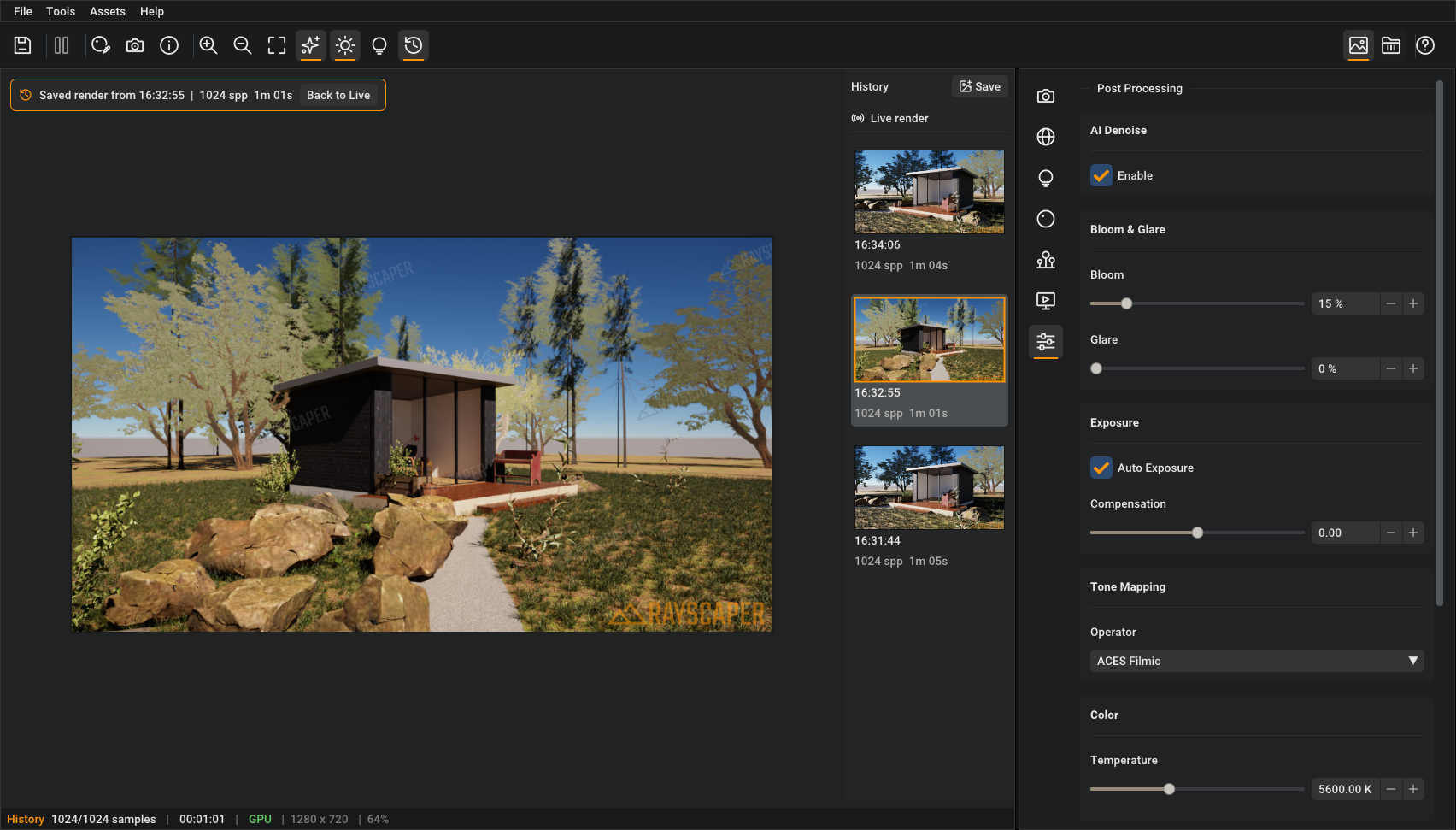This screenshot has width=1456, height=830.
Task: Pause the render with pause icon
Action: [62, 45]
